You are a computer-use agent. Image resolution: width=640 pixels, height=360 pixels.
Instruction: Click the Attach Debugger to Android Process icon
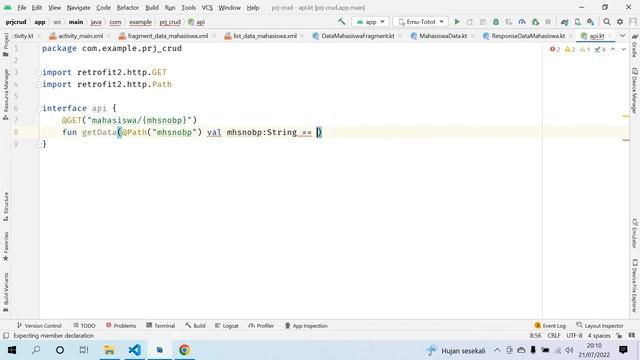[x=535, y=22]
